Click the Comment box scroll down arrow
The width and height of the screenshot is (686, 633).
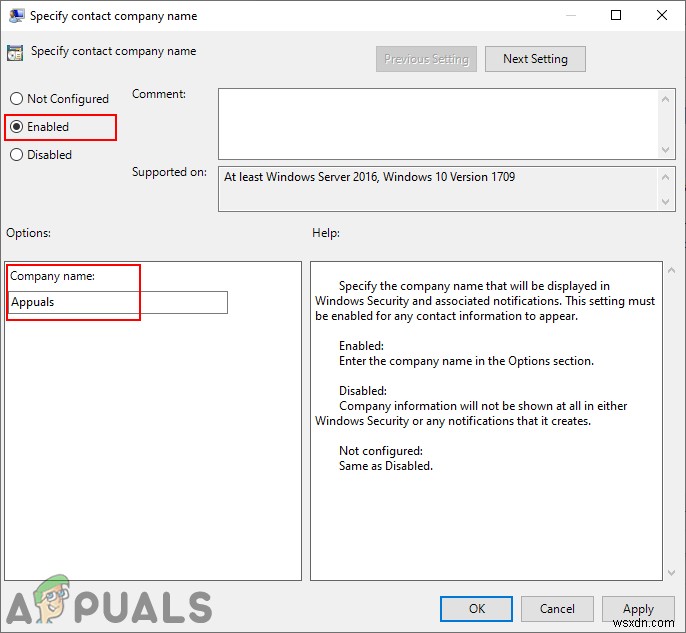click(x=665, y=150)
